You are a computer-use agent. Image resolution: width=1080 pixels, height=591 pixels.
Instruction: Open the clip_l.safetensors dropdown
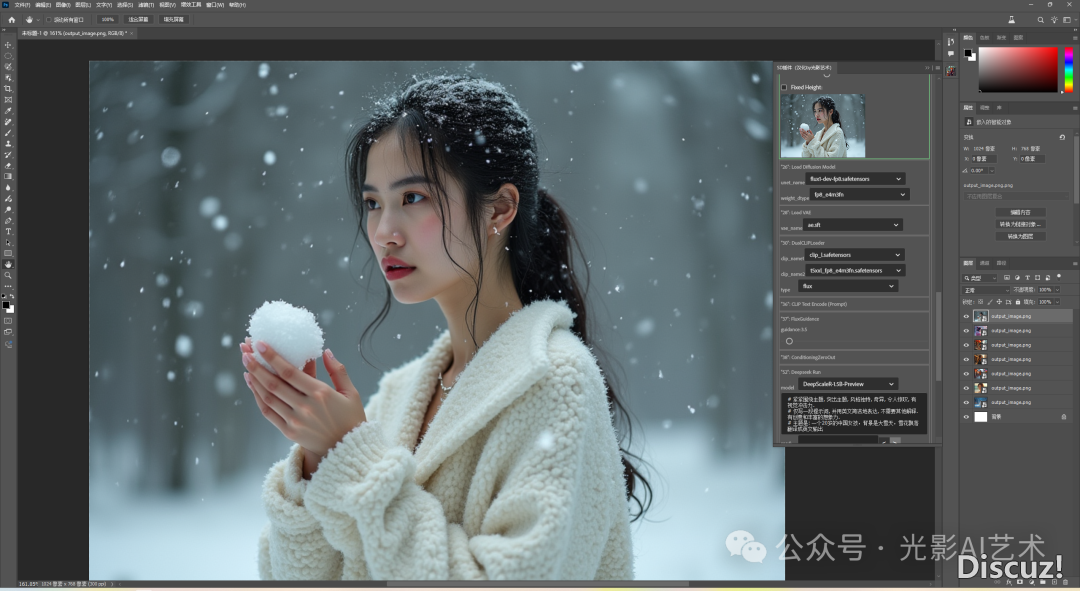[854, 255]
